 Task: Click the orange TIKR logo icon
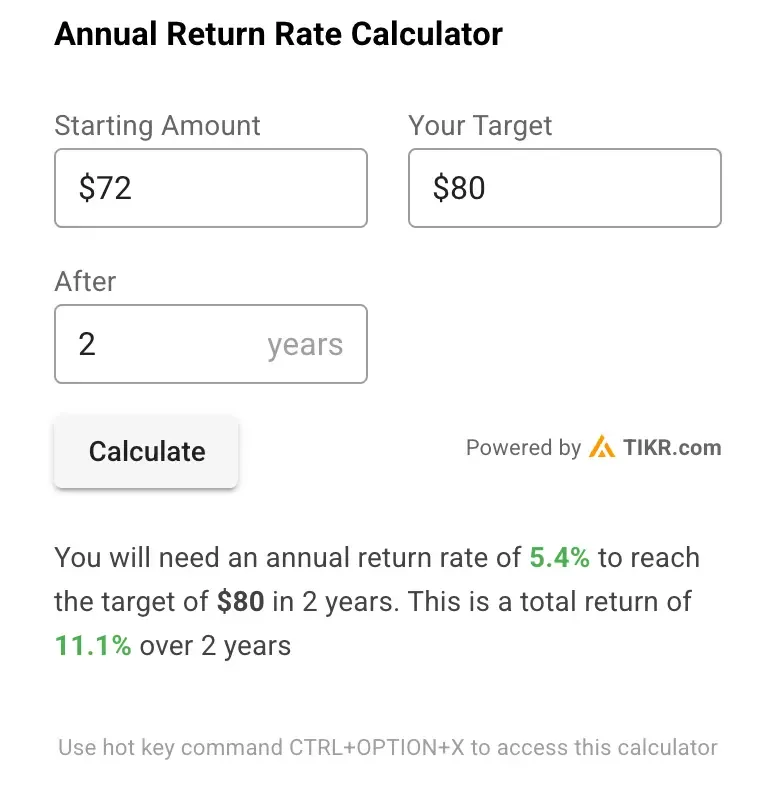click(601, 447)
